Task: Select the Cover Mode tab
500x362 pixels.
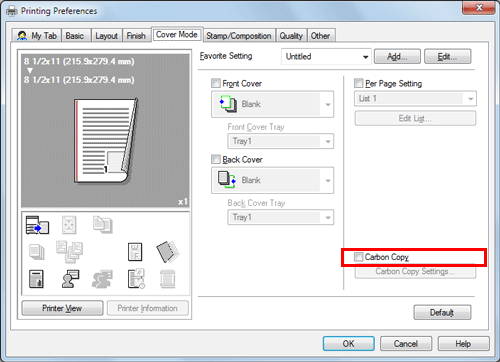Action: 177,35
